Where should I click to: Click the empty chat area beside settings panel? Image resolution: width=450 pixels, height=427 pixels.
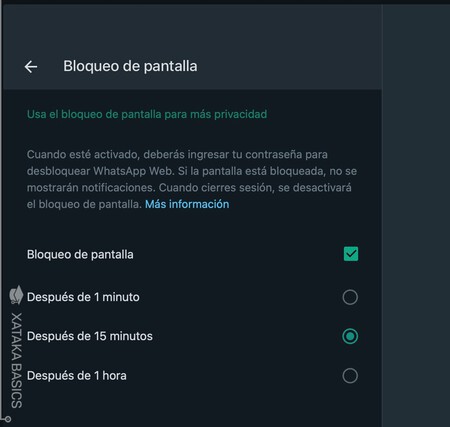tap(416, 213)
